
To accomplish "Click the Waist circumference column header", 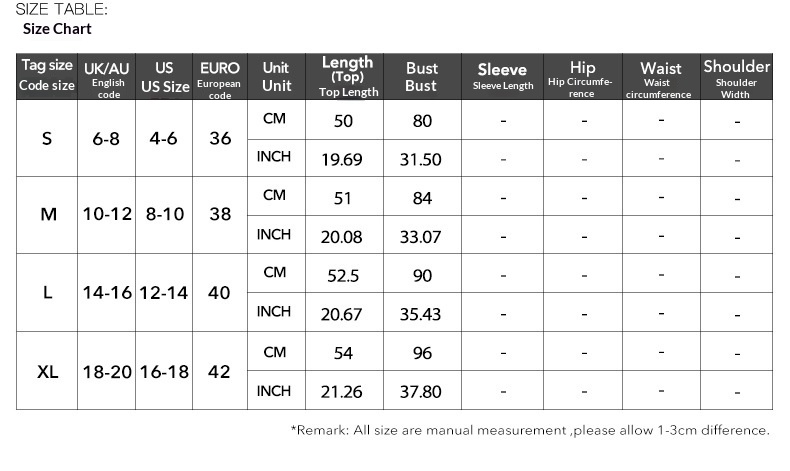I will 660,78.
